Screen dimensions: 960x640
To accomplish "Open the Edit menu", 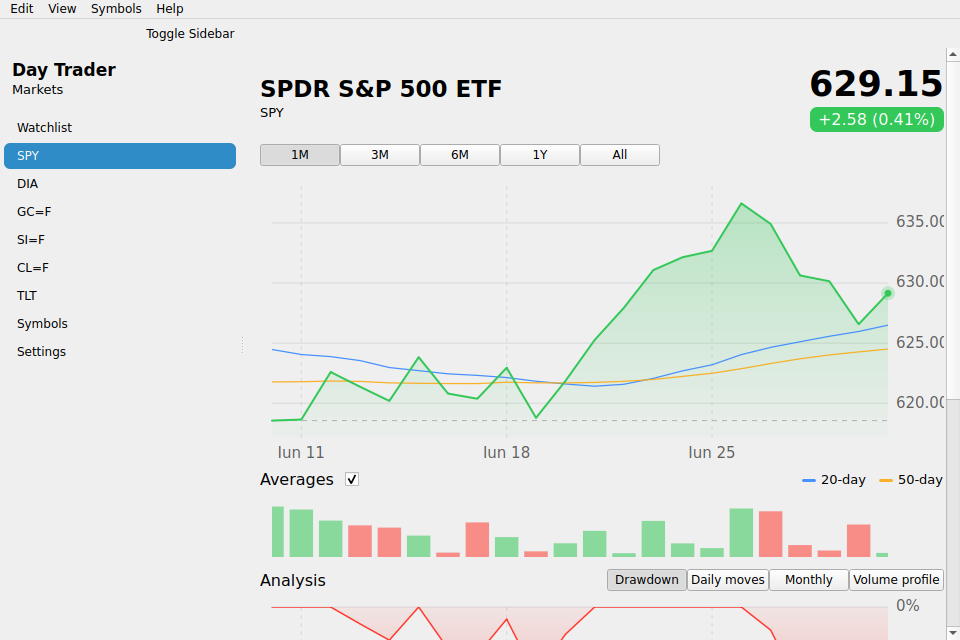I will click(21, 9).
